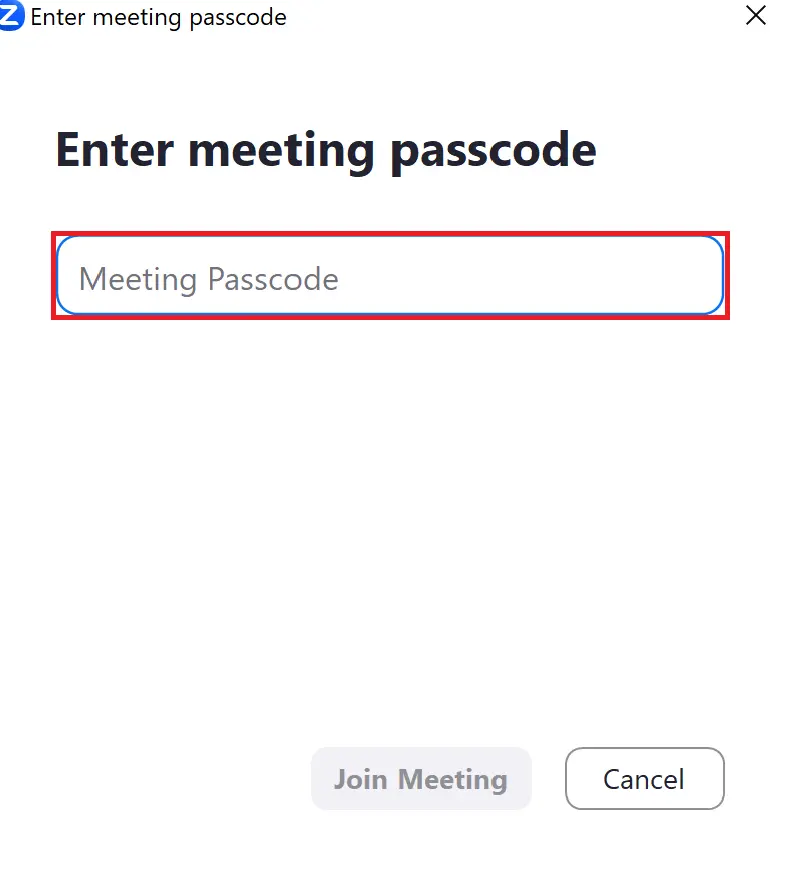Choose Cancel to abort joining
The width and height of the screenshot is (787, 872).
coord(645,779)
